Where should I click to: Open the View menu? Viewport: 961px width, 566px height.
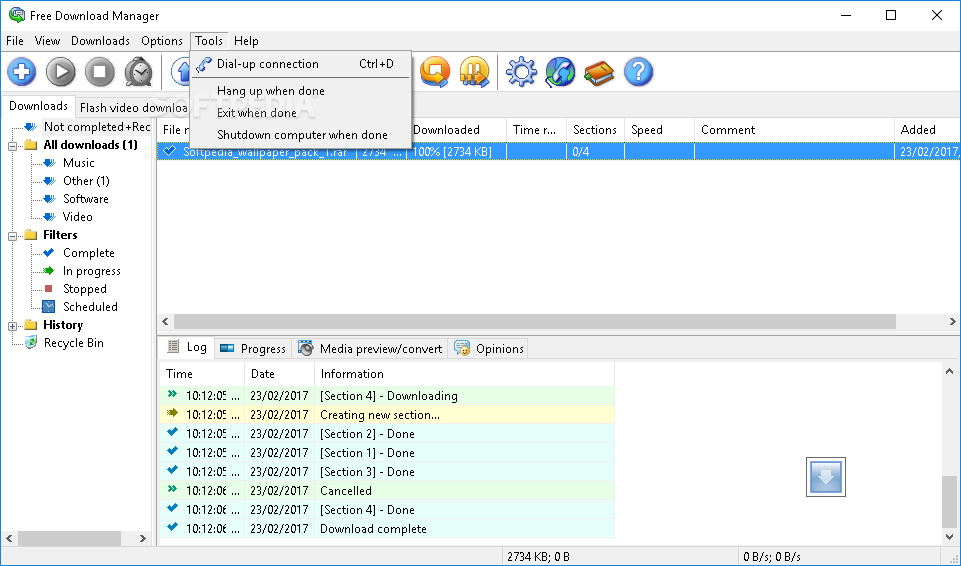[x=47, y=41]
